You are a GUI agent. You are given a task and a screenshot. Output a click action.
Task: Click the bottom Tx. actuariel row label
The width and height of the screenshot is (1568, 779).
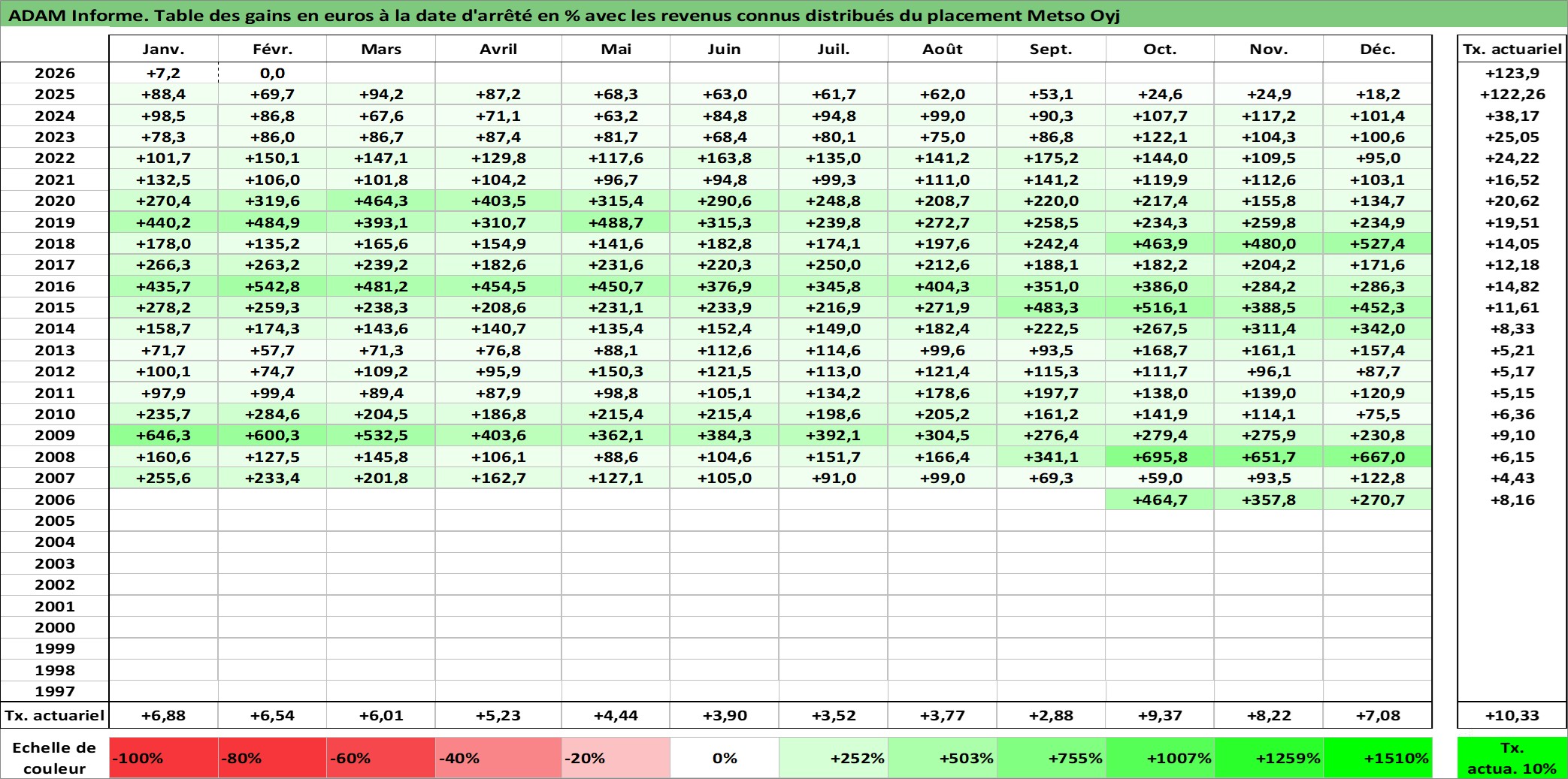pos(55,715)
